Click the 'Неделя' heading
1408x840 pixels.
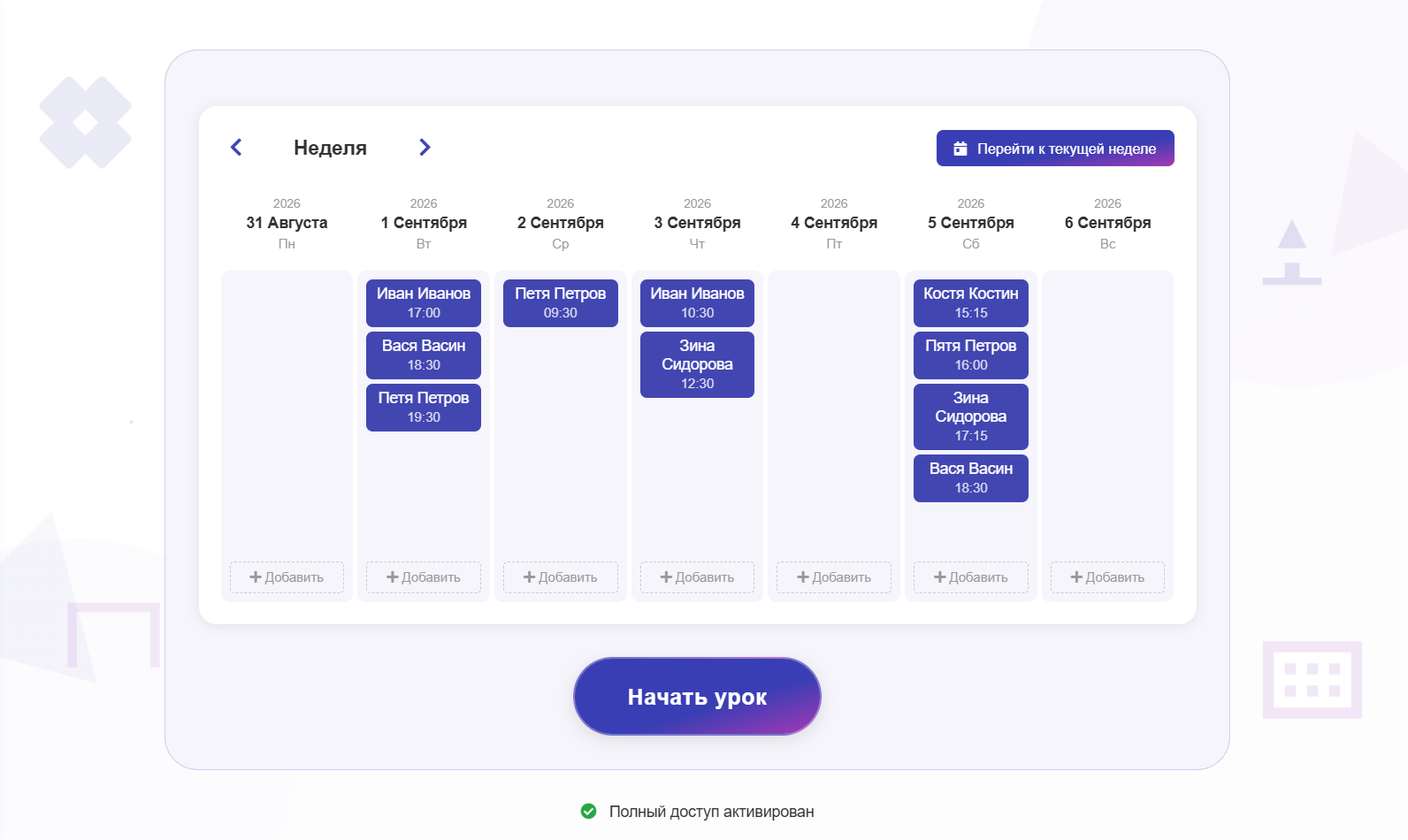(x=330, y=148)
